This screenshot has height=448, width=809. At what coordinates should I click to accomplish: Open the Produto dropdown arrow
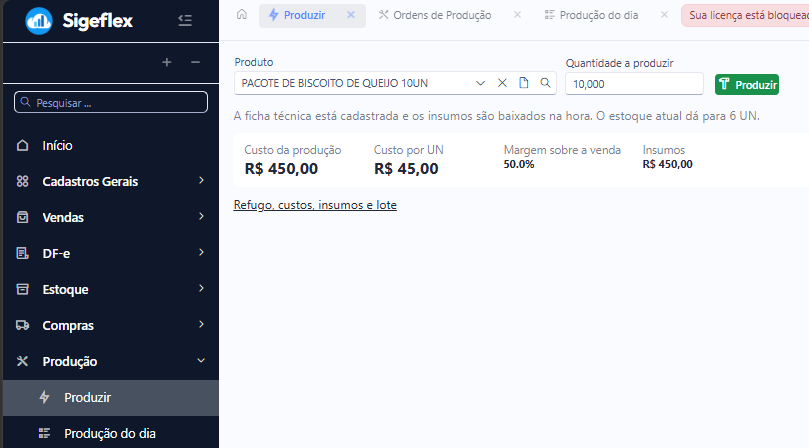(480, 83)
